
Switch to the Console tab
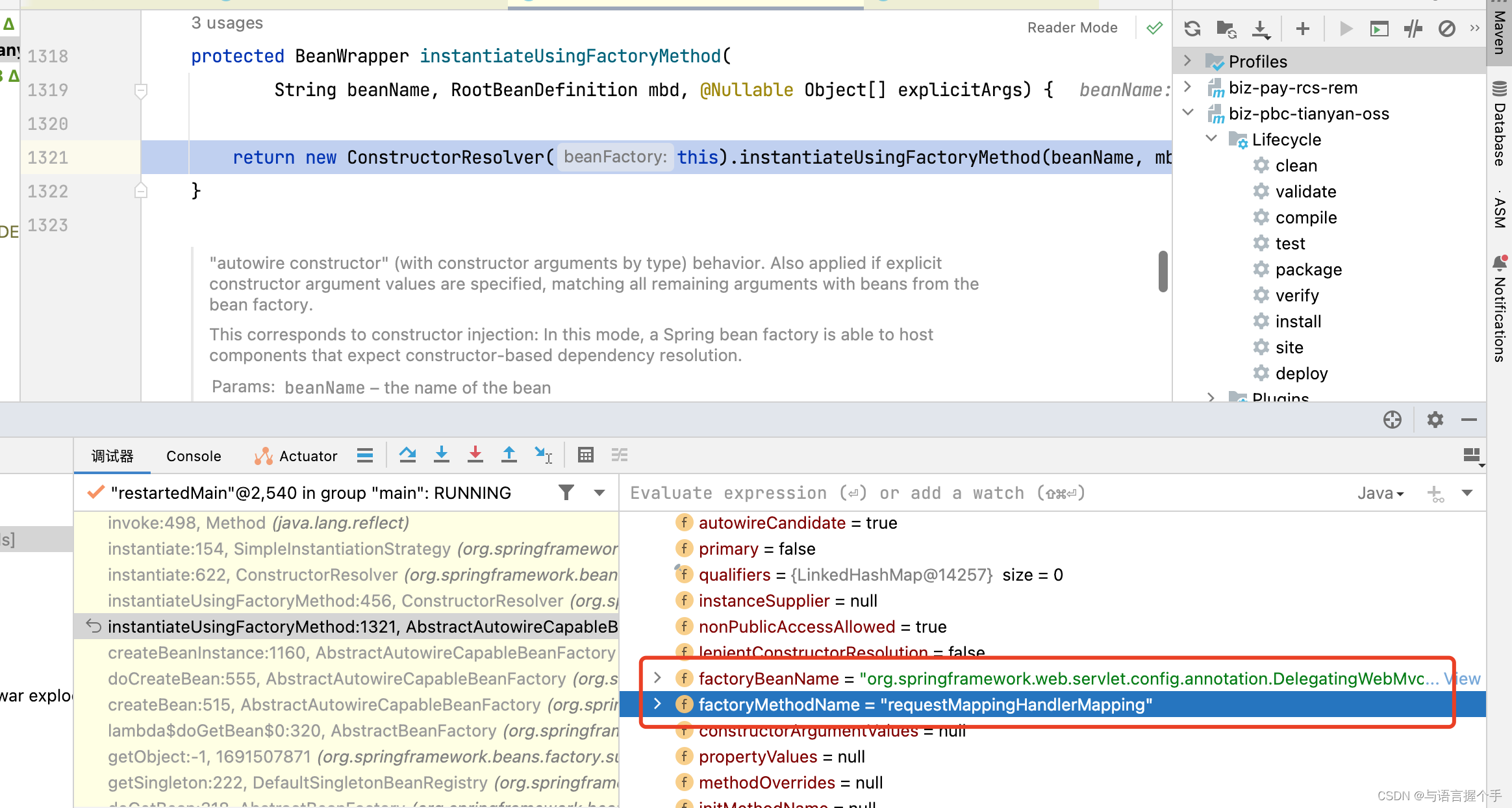[194, 456]
